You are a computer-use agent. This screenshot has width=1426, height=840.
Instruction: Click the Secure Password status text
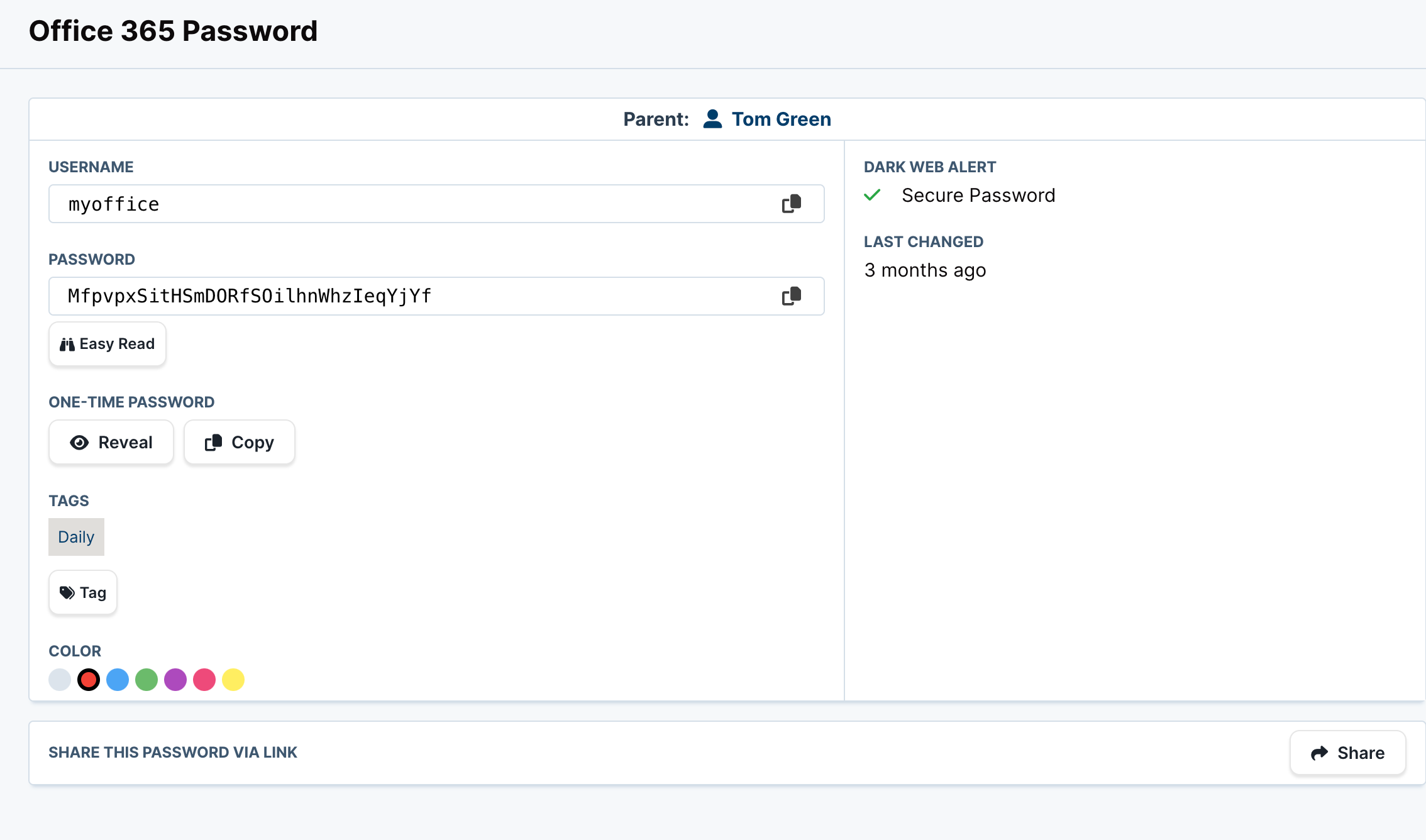click(978, 196)
